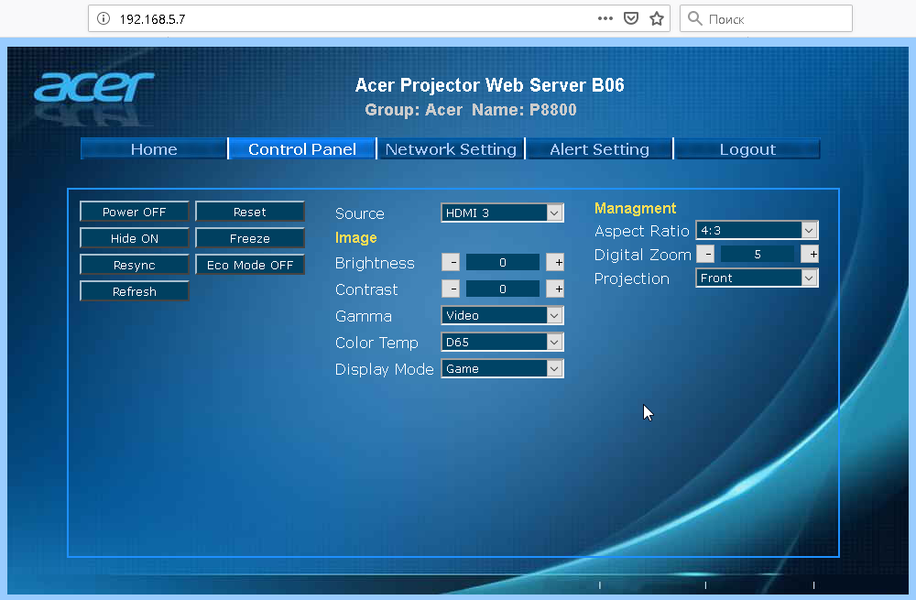Click the site info icon in address bar
The image size is (916, 600).
tap(103, 19)
